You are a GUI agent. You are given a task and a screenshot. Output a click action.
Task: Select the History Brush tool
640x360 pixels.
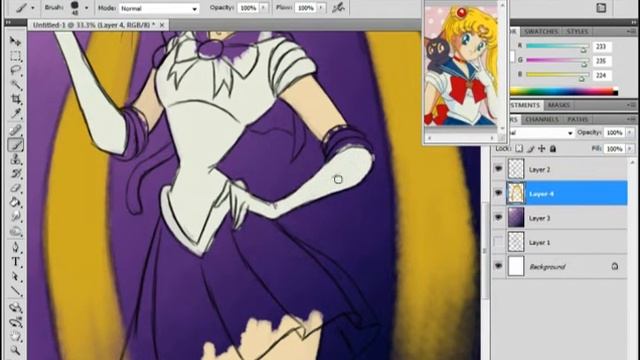pyautogui.click(x=15, y=174)
